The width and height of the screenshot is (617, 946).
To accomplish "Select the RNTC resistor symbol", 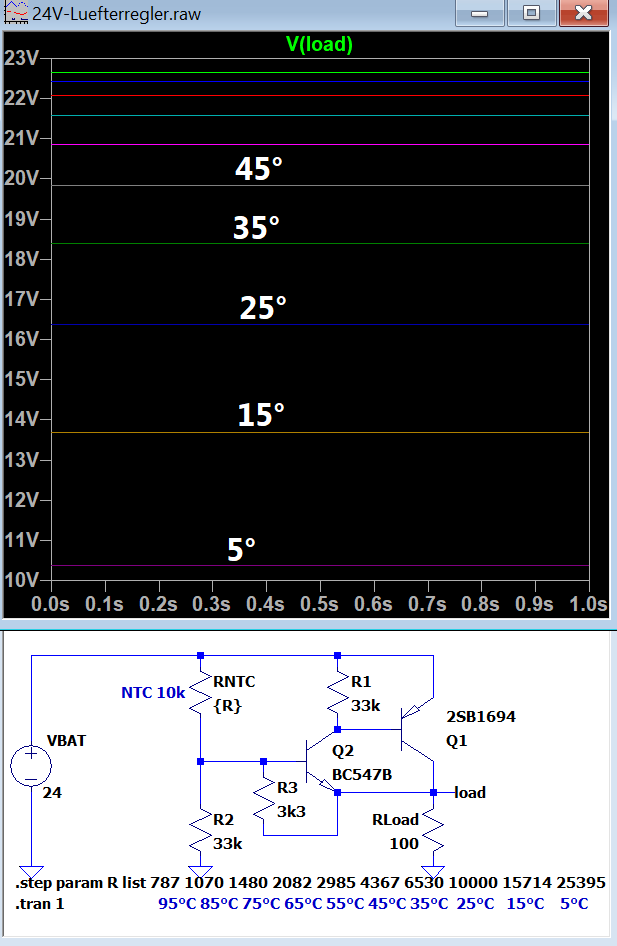I will click(x=200, y=693).
